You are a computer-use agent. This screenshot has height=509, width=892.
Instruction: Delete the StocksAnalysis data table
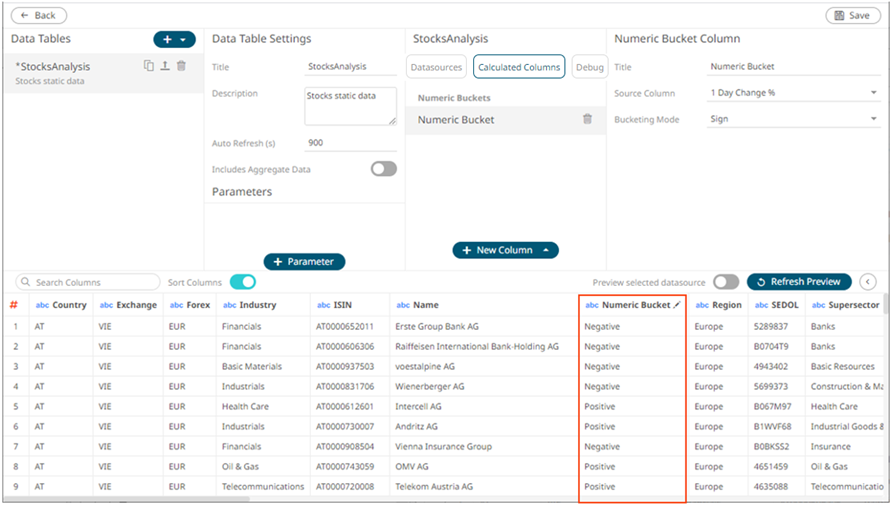coord(181,66)
